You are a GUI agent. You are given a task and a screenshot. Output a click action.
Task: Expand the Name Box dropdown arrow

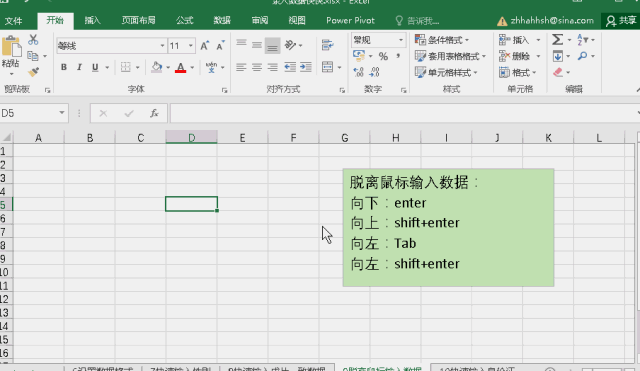click(x=62, y=113)
